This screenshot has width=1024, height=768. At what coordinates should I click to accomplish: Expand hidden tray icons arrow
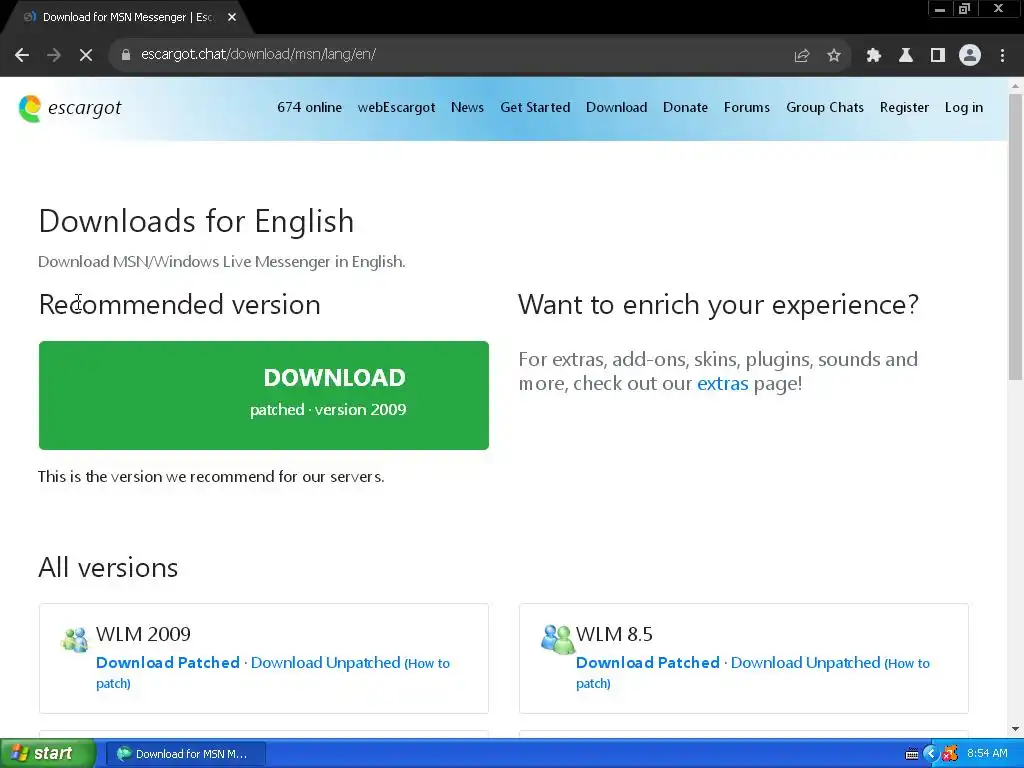(931, 754)
